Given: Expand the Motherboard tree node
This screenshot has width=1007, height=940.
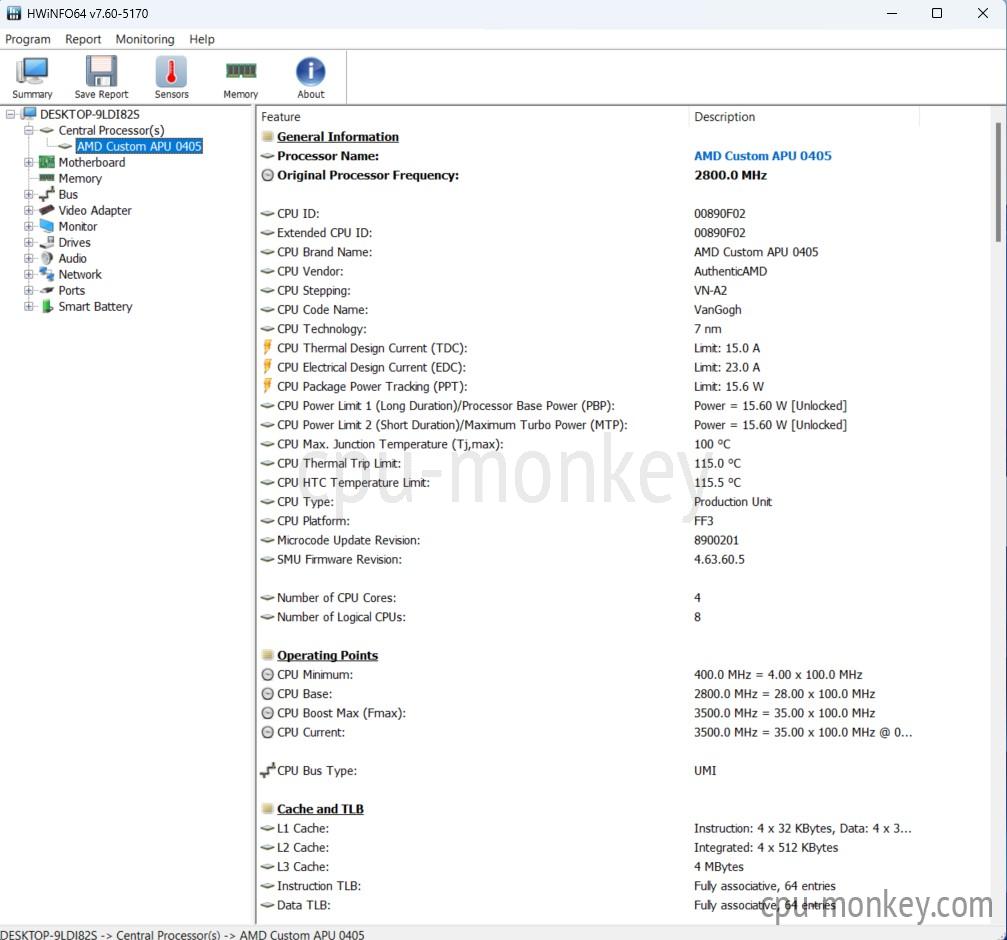Looking at the screenshot, I should tap(29, 162).
